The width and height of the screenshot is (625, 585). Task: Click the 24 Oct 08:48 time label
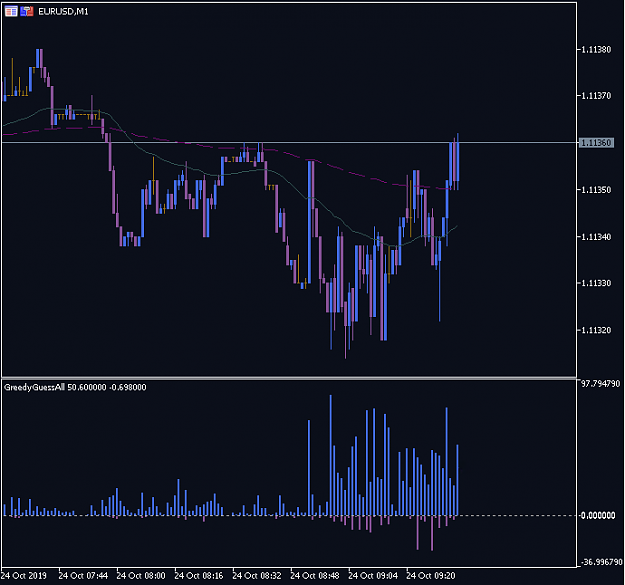point(315,576)
